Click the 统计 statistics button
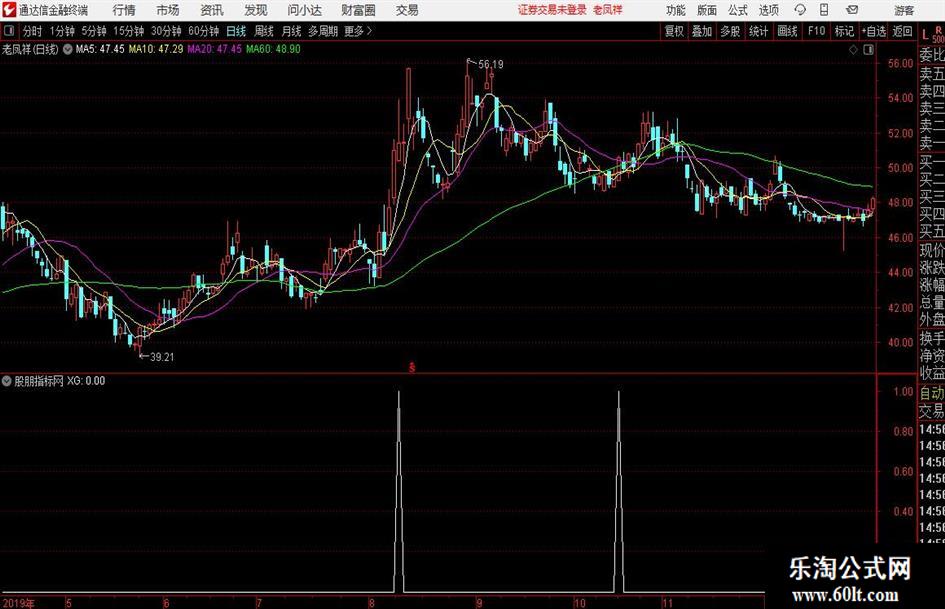The width and height of the screenshot is (945, 609). pyautogui.click(x=758, y=31)
